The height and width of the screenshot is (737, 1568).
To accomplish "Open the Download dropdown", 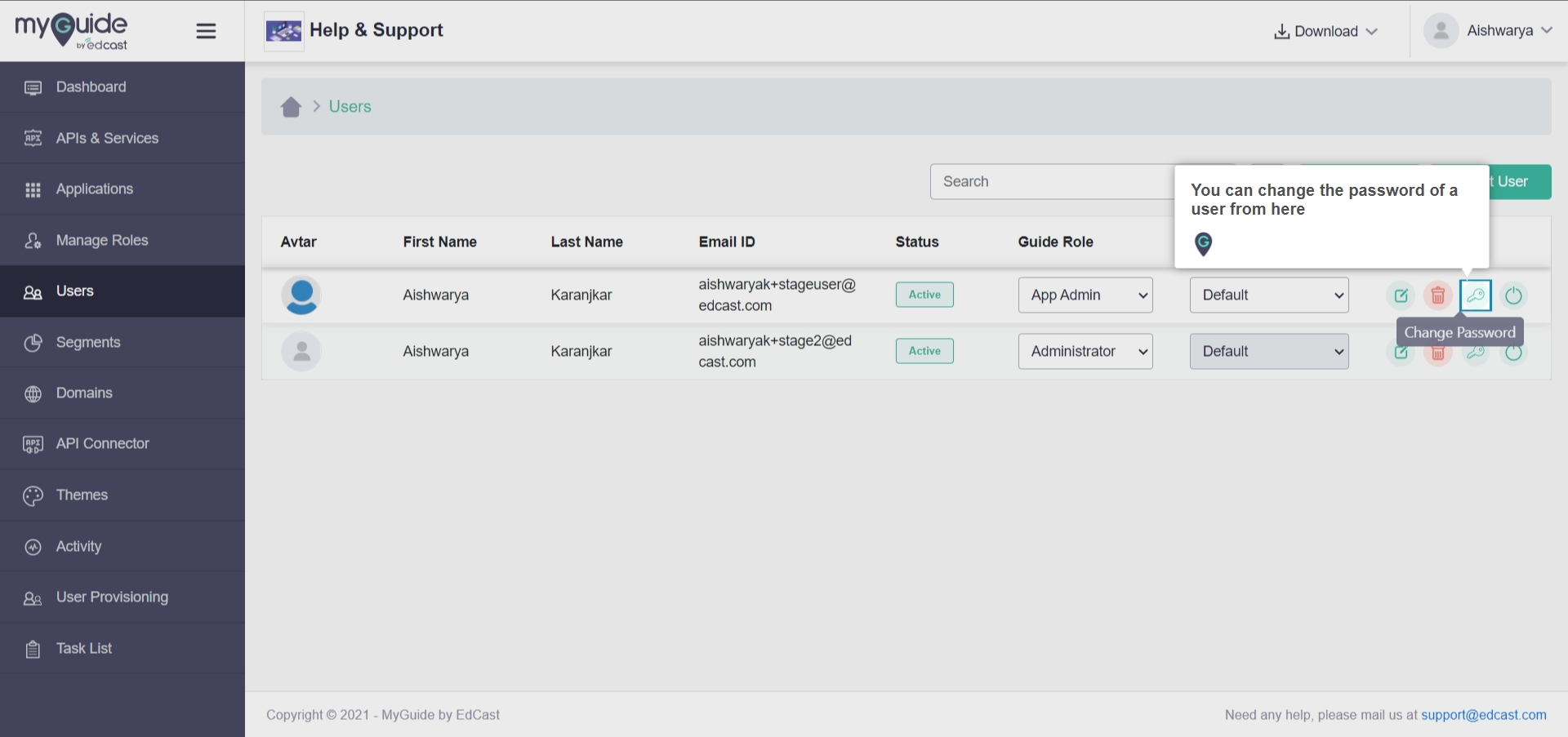I will coord(1325,31).
